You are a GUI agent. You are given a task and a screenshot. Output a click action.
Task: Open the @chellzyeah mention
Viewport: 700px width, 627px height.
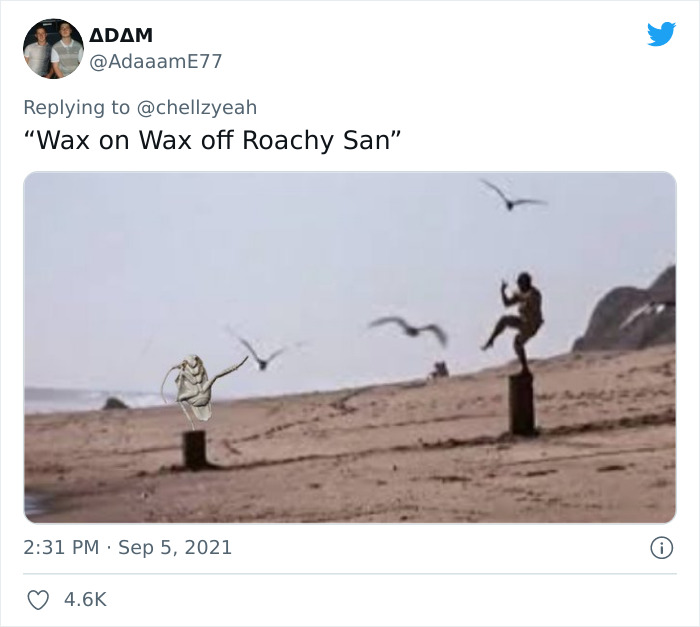[x=196, y=108]
